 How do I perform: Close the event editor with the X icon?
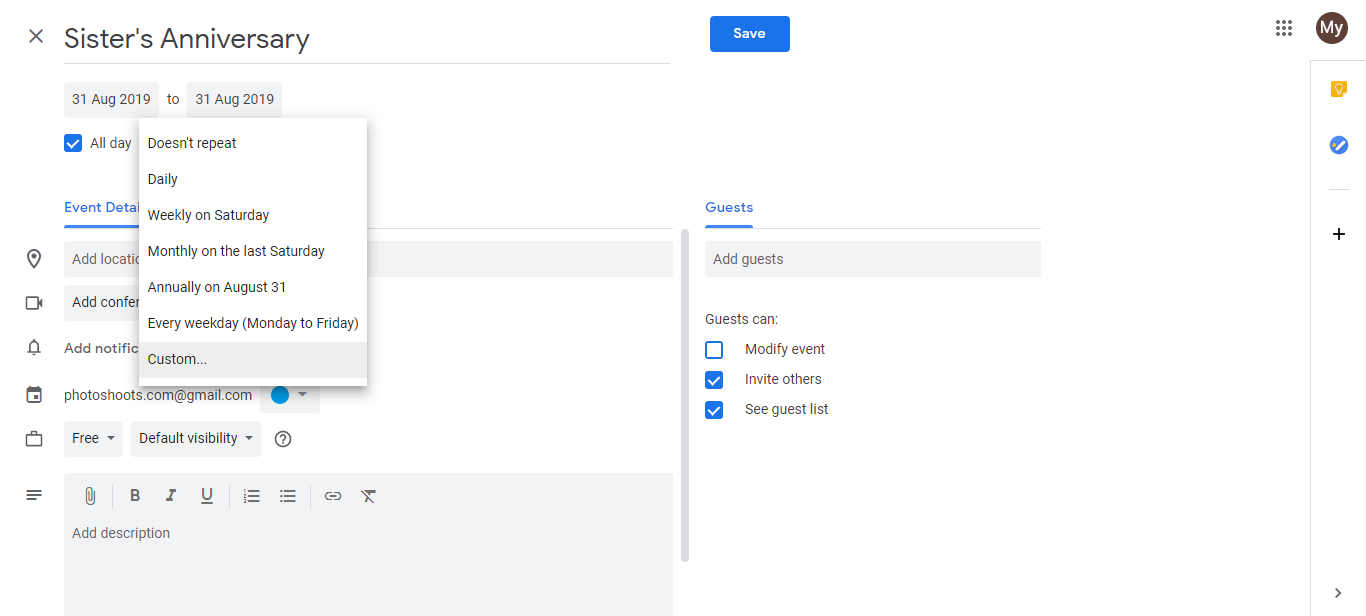(36, 37)
